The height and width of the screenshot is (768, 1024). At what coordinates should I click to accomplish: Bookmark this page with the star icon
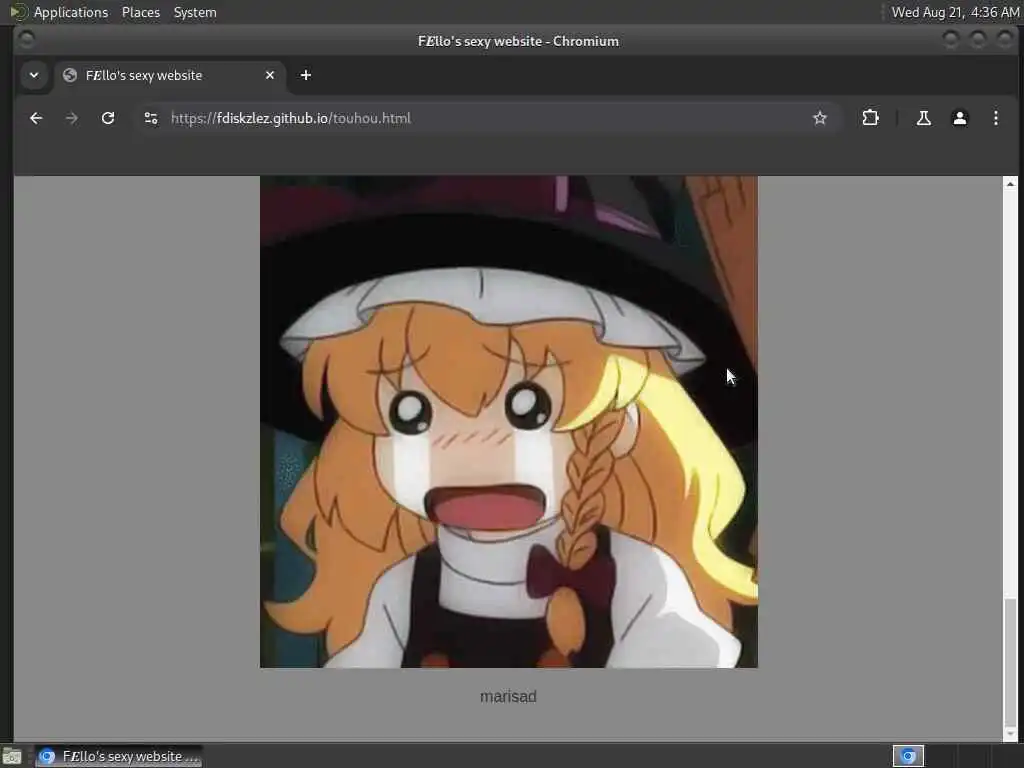point(820,118)
